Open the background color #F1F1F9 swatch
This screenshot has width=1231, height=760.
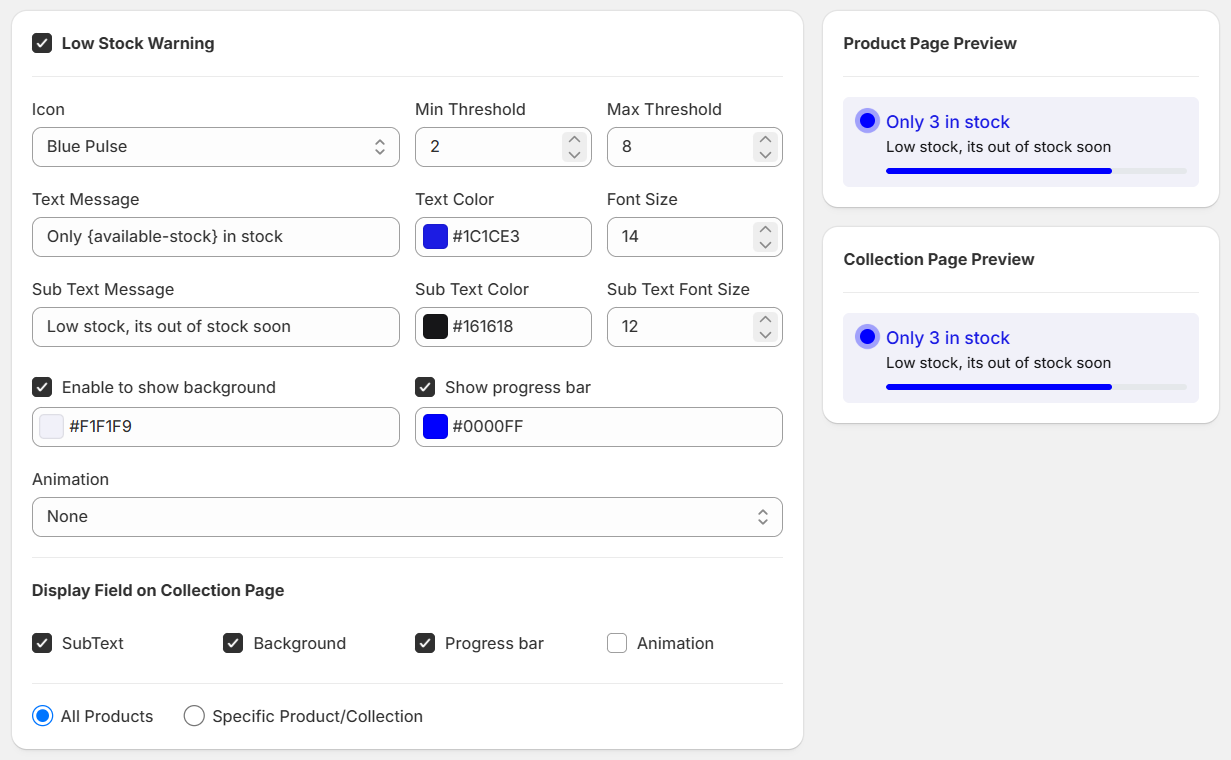(51, 427)
